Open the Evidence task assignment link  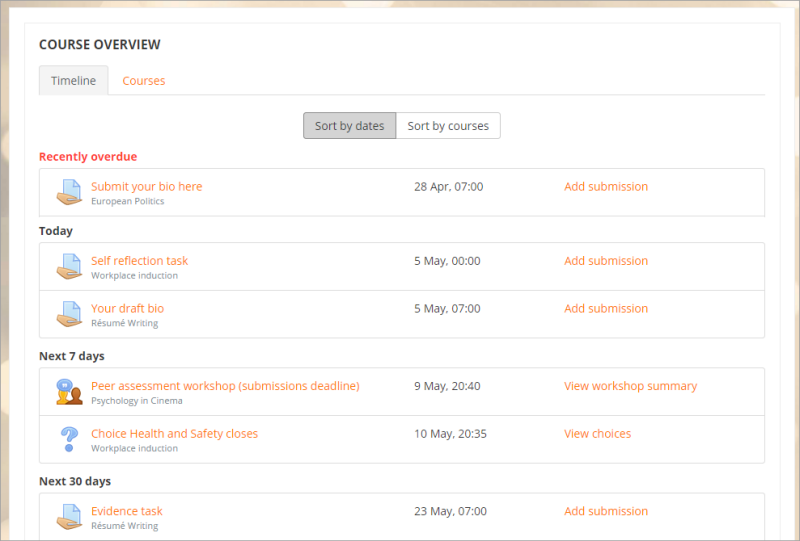[x=126, y=511]
